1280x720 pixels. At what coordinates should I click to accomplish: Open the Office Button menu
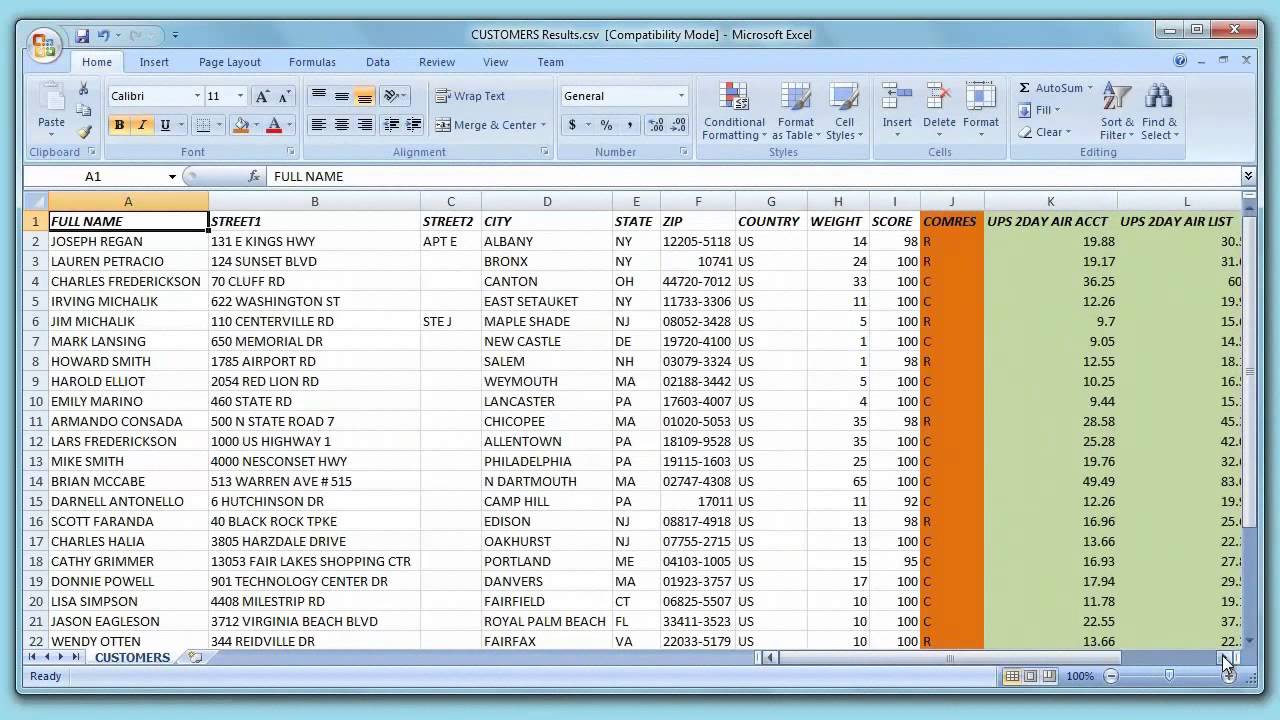44,45
